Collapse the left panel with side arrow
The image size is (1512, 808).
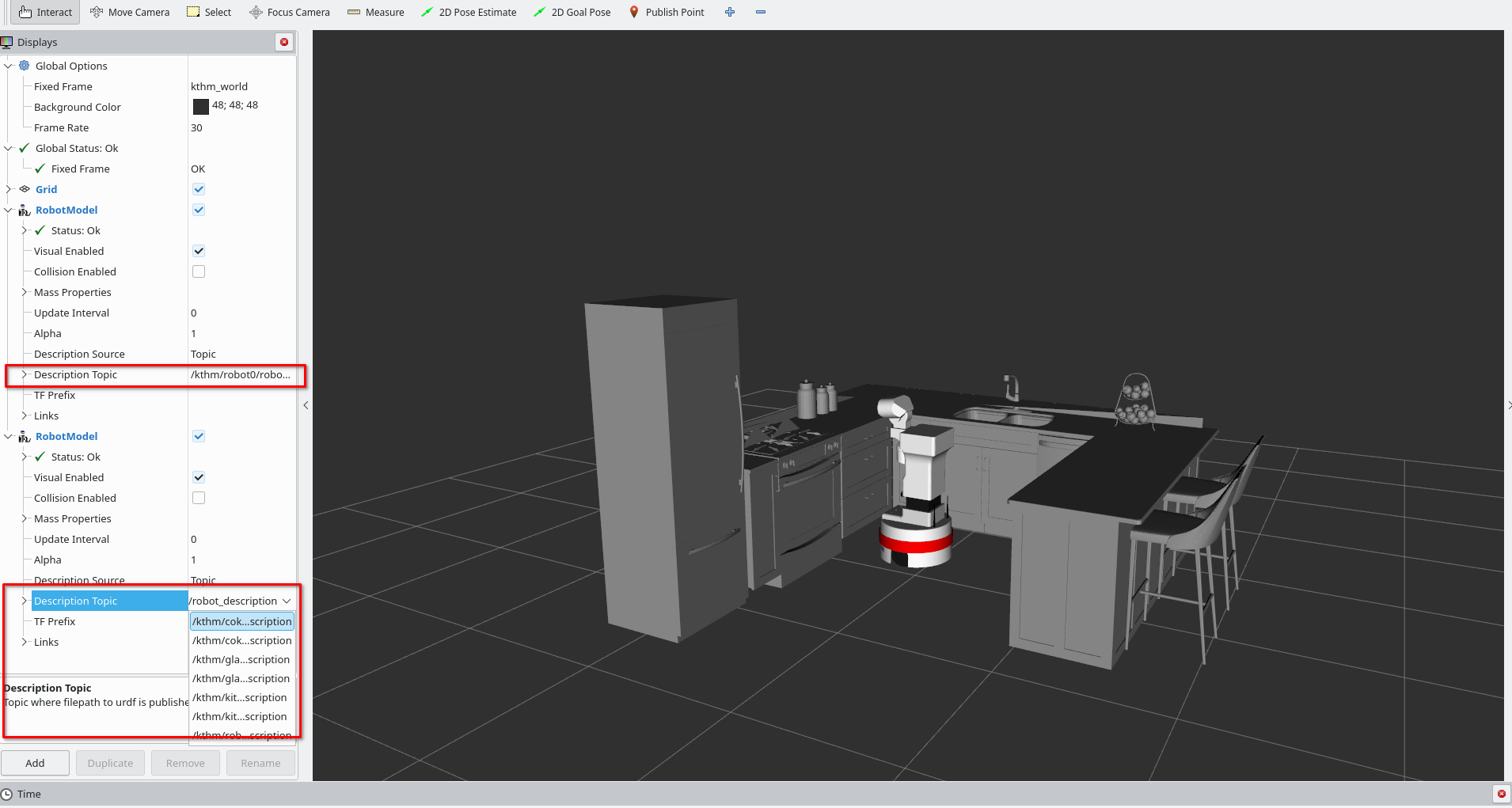306,405
